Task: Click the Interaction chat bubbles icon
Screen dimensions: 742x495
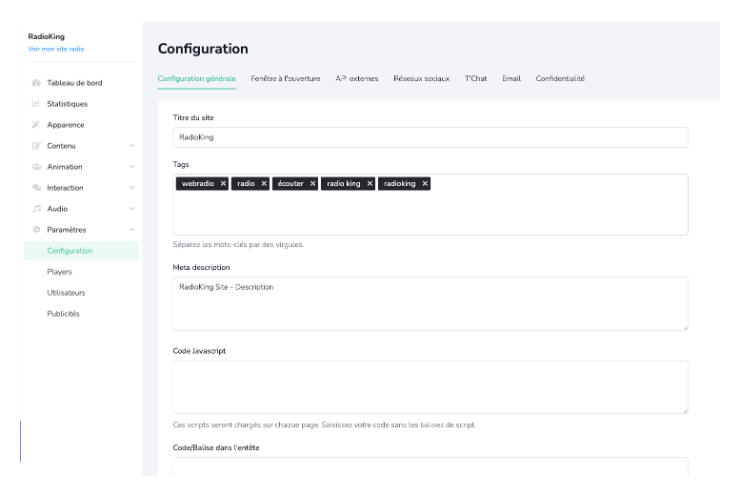Action: point(36,188)
